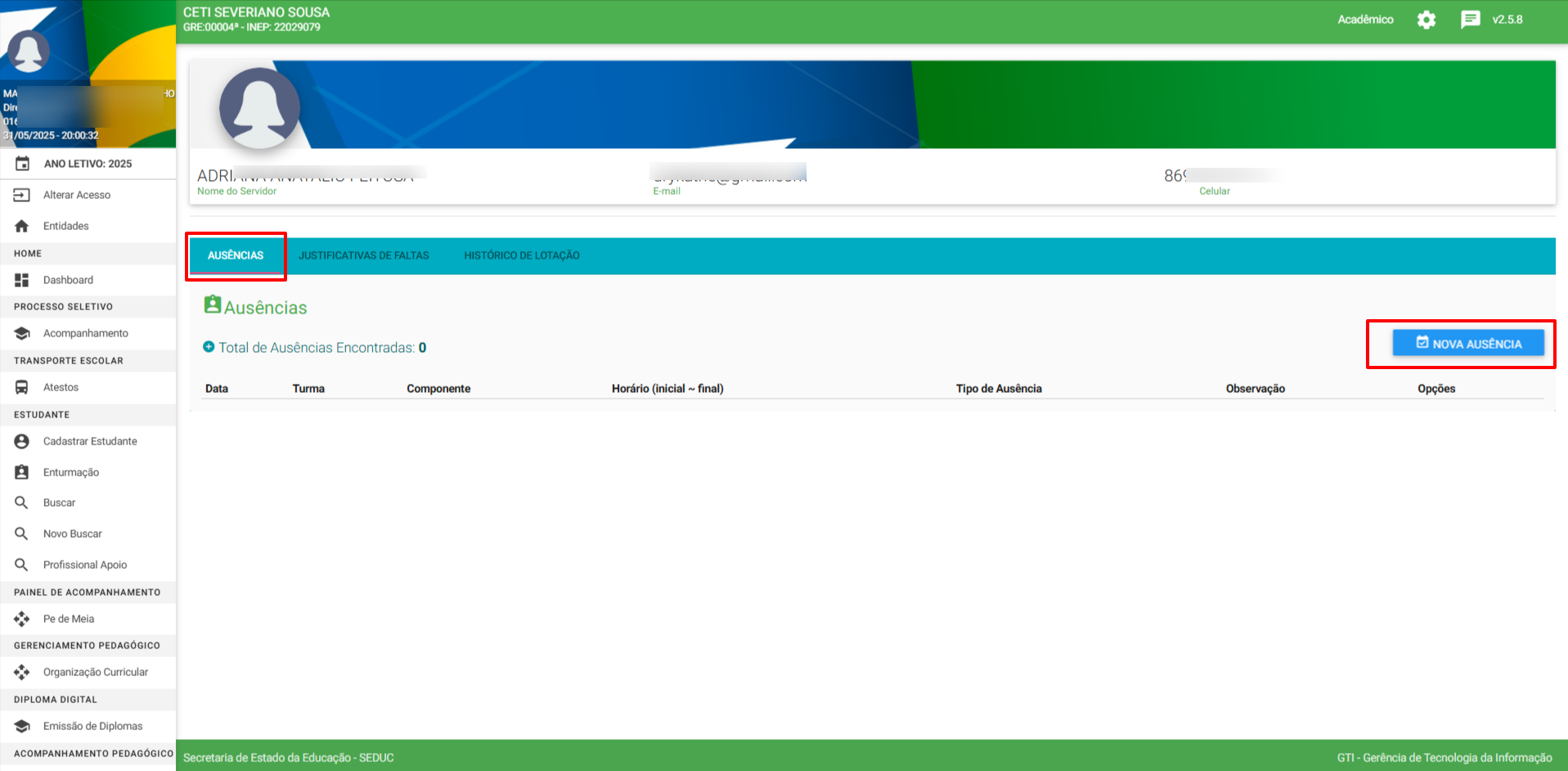Switch to Justificativas de Faltas tab

[363, 255]
